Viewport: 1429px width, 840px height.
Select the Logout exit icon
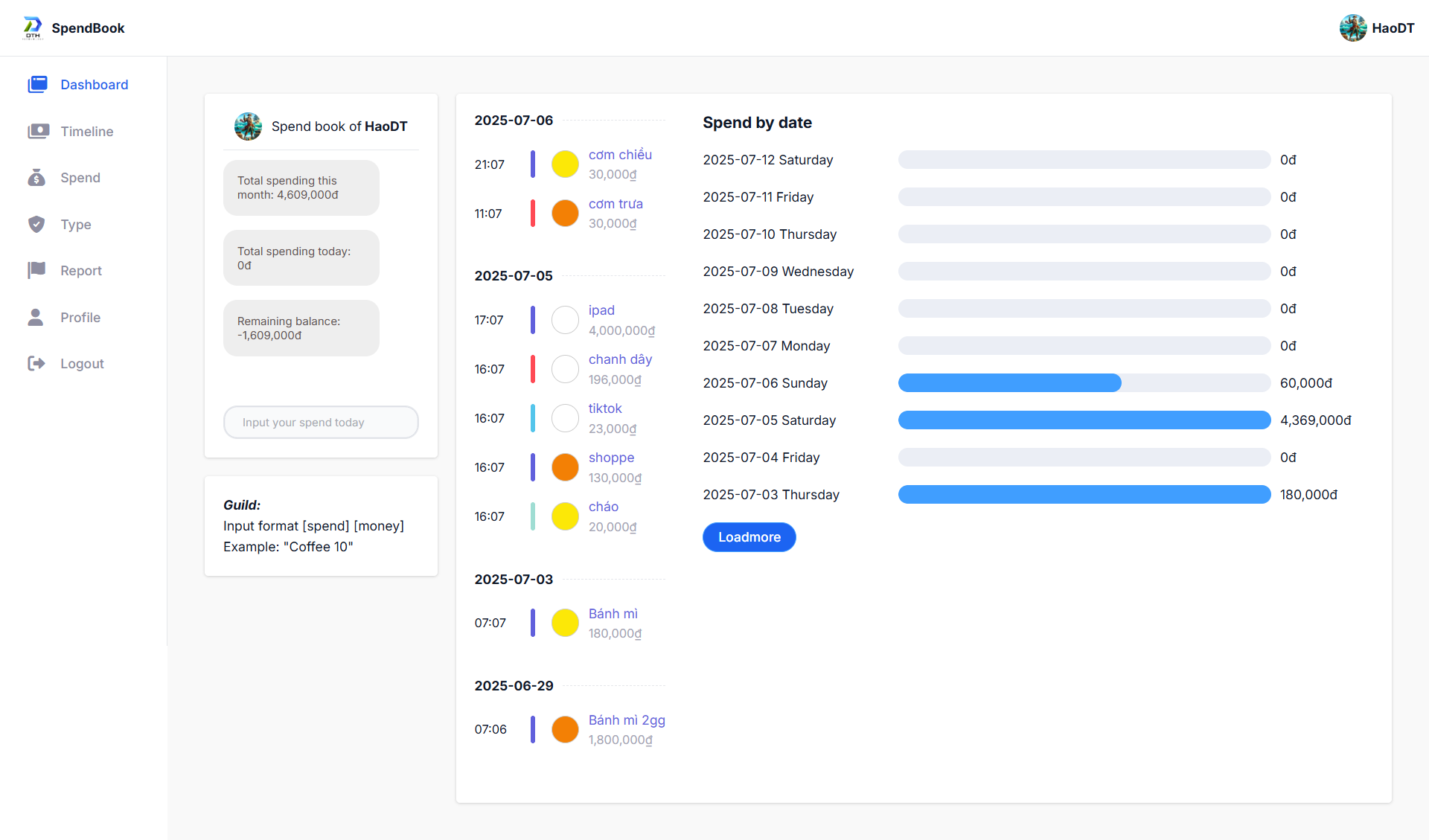[x=37, y=363]
